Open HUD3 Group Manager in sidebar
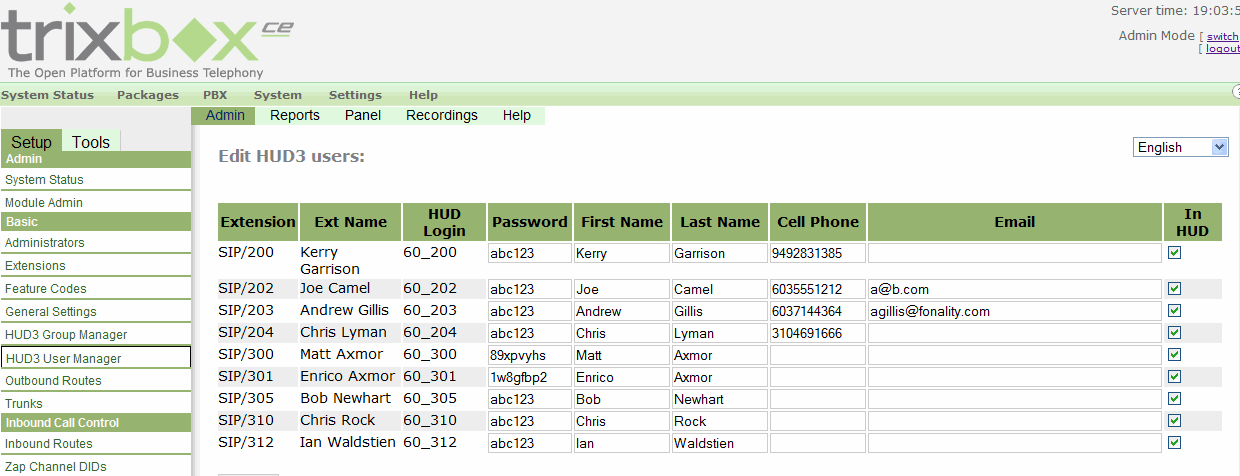The image size is (1240, 476). tap(66, 335)
